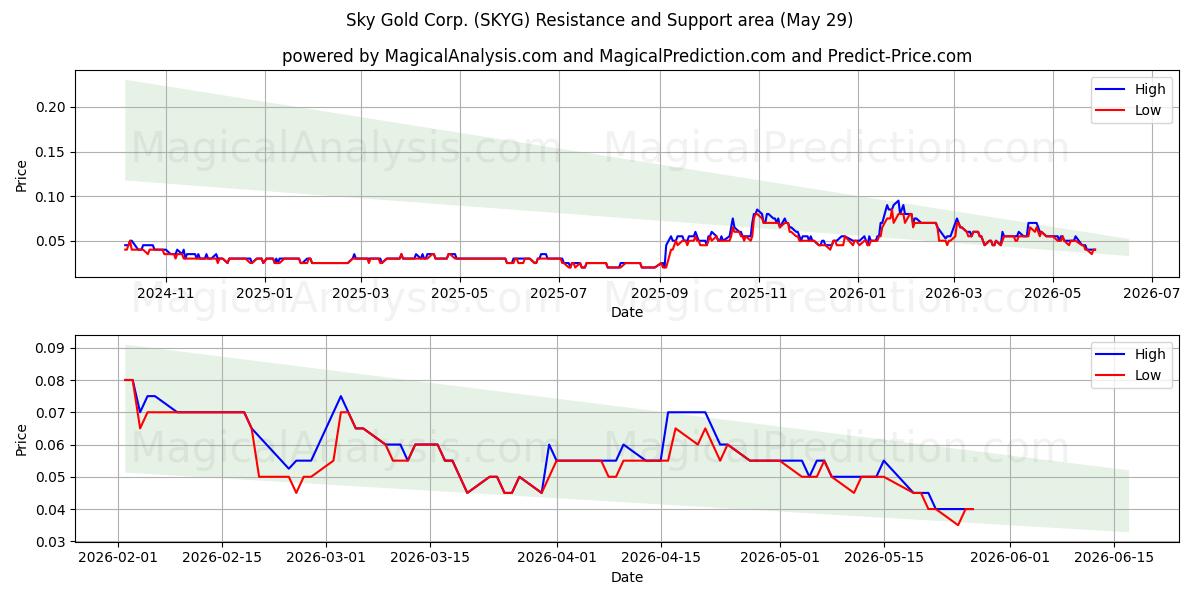Click the '2025-09' x-axis label
Screen dimensions: 1200x600
pyautogui.click(x=659, y=293)
